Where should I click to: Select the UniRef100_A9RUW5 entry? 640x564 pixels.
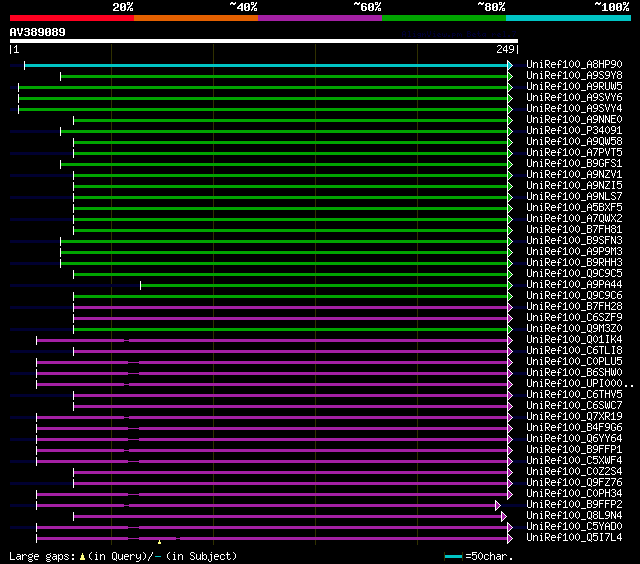(x=574, y=87)
